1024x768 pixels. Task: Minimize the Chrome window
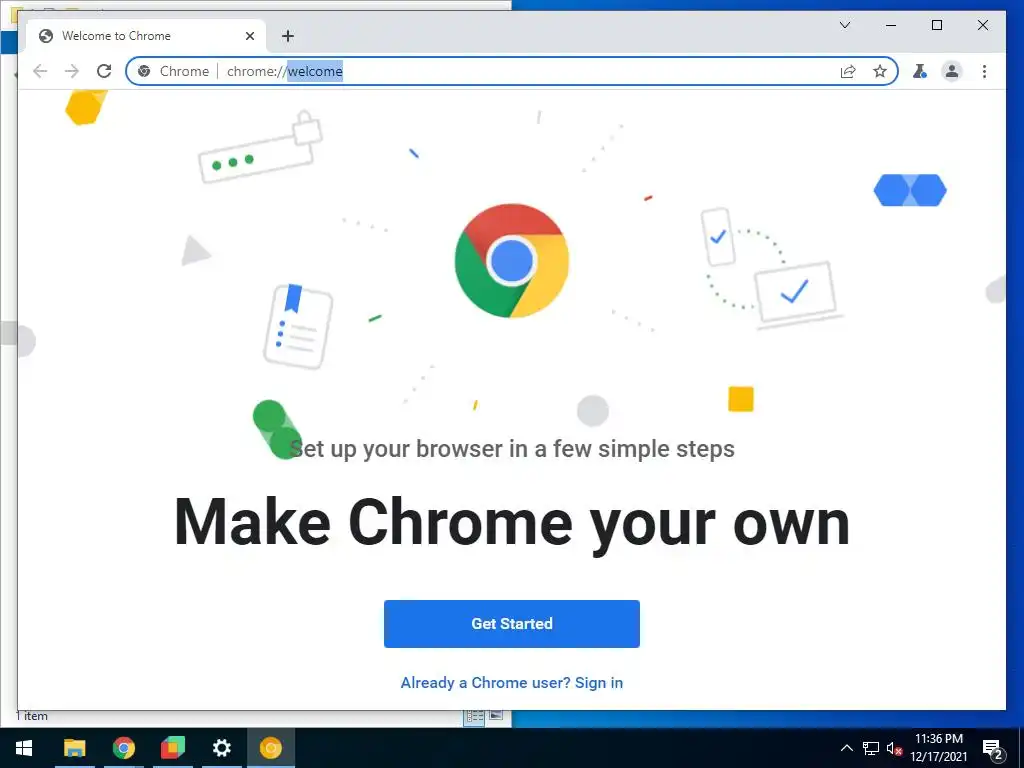891,25
